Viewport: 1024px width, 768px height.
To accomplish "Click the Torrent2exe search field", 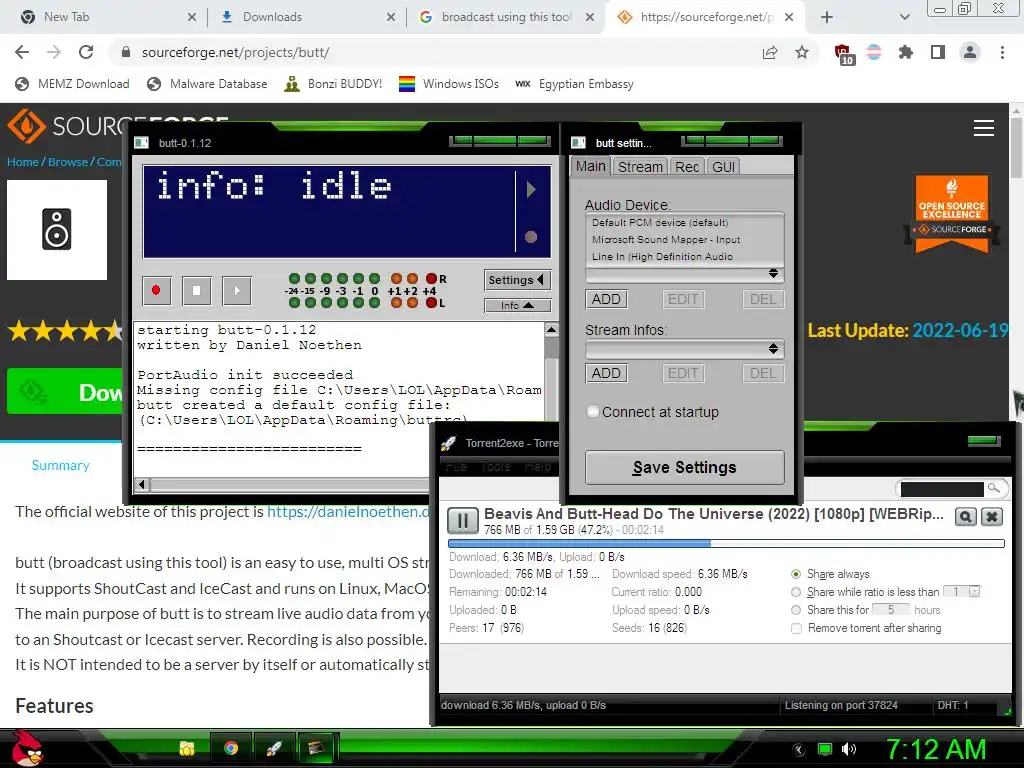I will coord(942,489).
